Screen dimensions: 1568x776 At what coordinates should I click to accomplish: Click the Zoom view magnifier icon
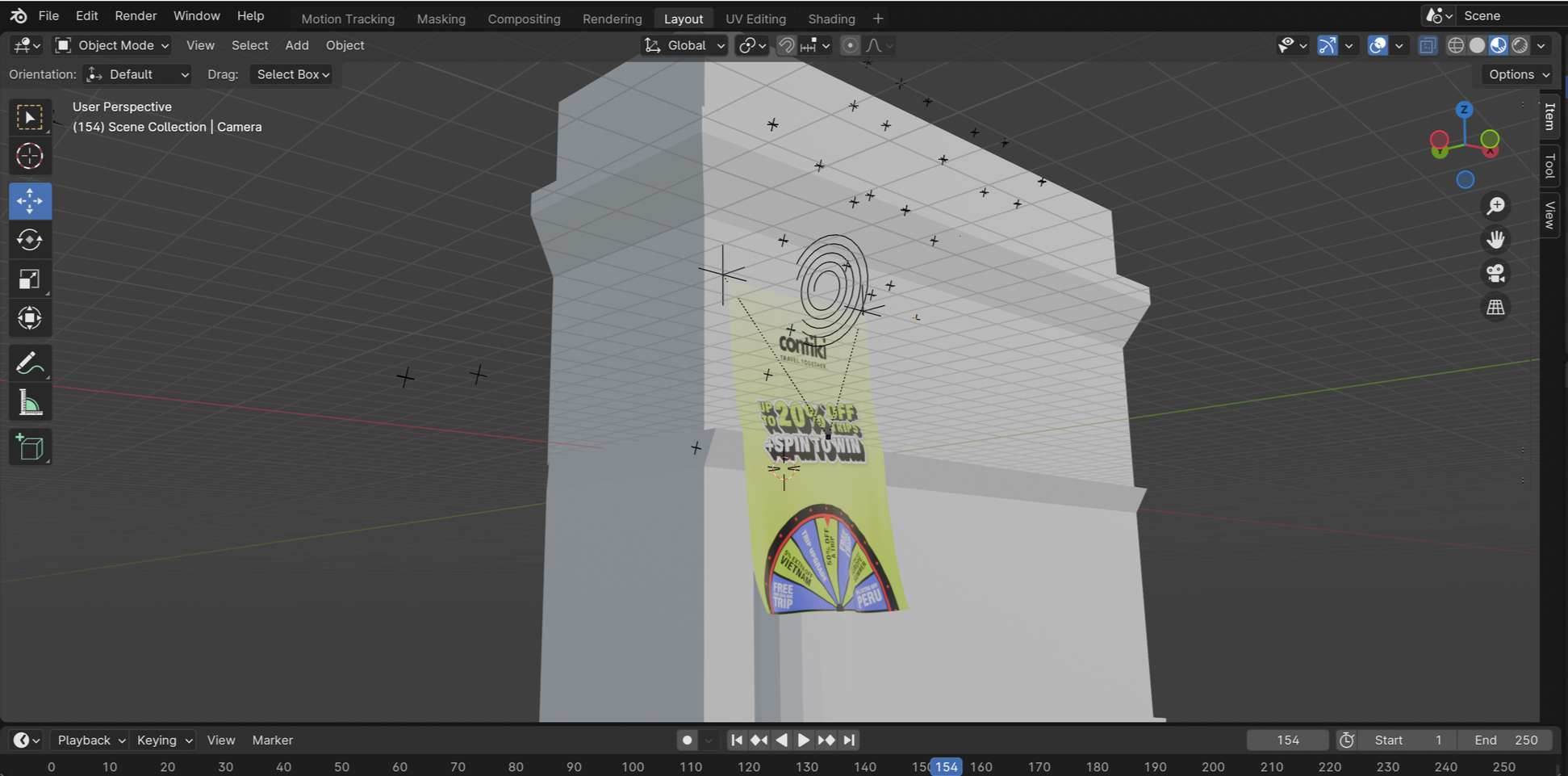pos(1495,206)
